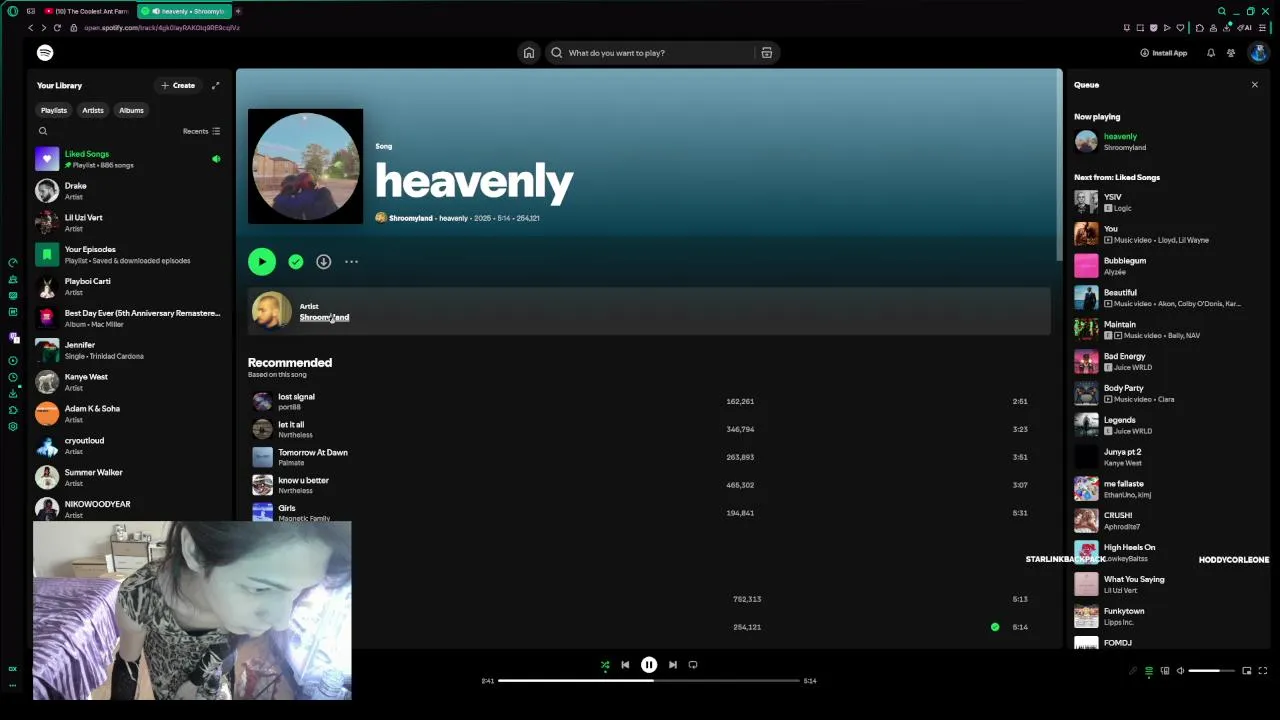
Task: Filter library by Playlists
Action: pos(54,110)
